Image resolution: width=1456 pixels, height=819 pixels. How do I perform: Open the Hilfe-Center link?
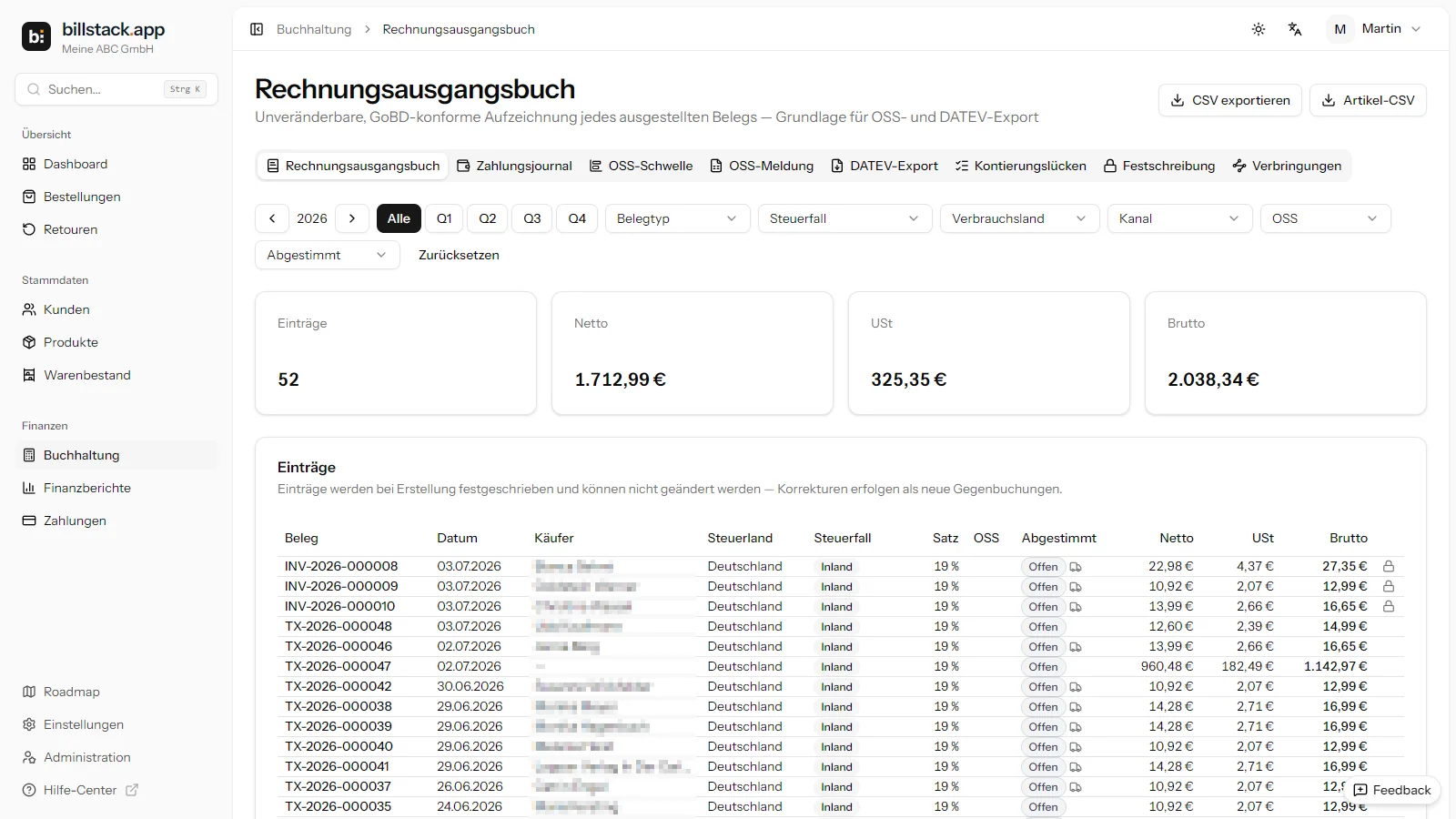pyautogui.click(x=80, y=790)
